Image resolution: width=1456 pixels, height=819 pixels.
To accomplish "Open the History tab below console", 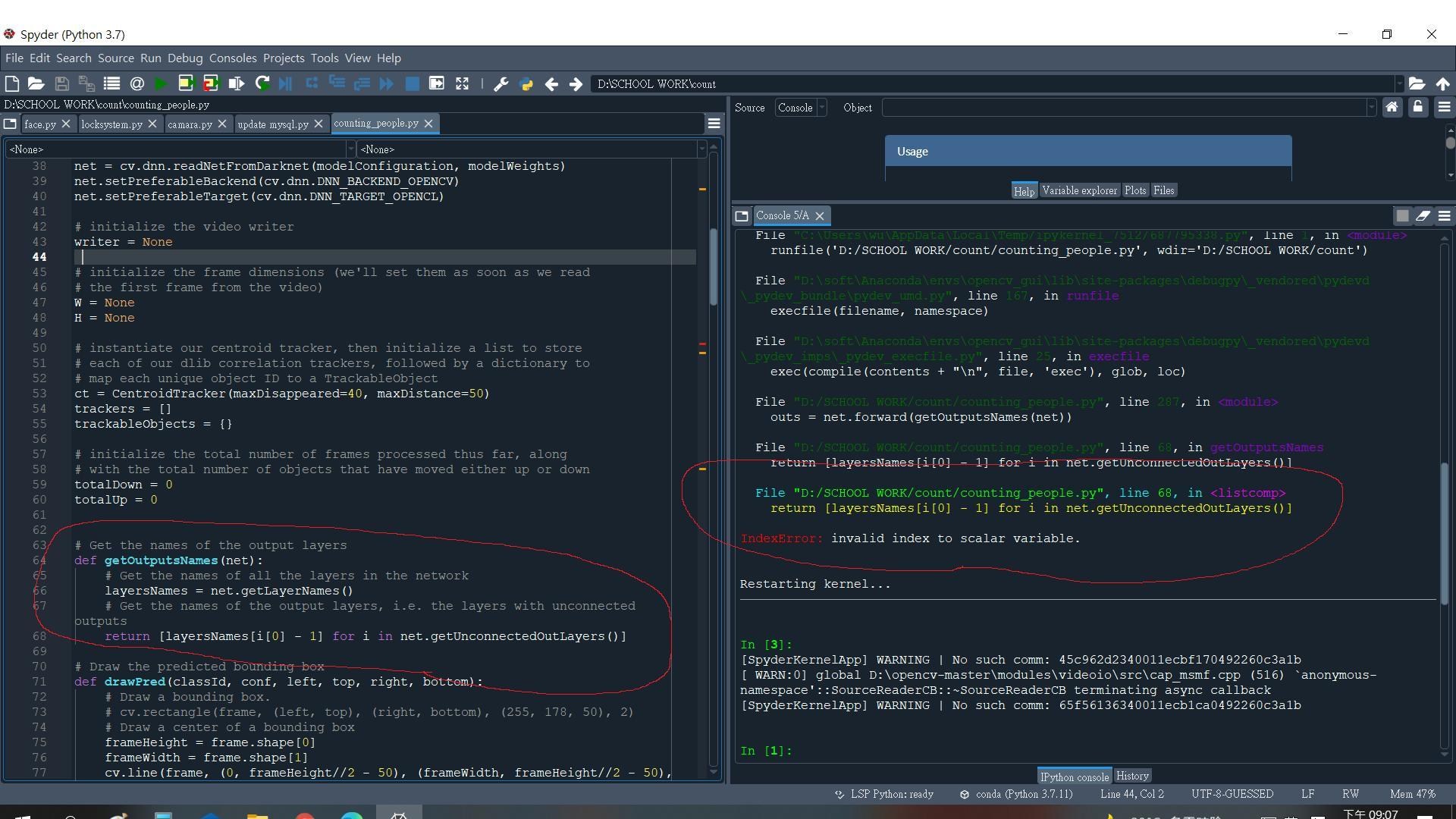I will pos(1132,776).
